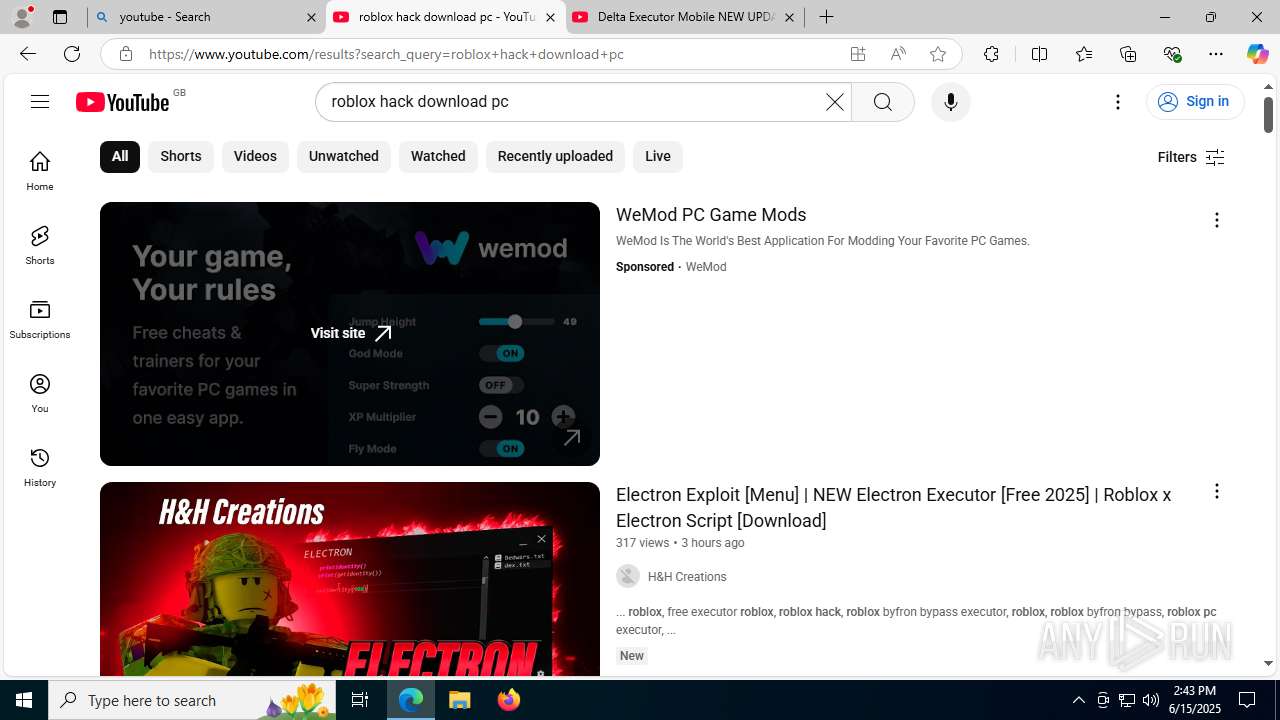
Task: Launch Firefox from taskbar
Action: click(x=509, y=700)
